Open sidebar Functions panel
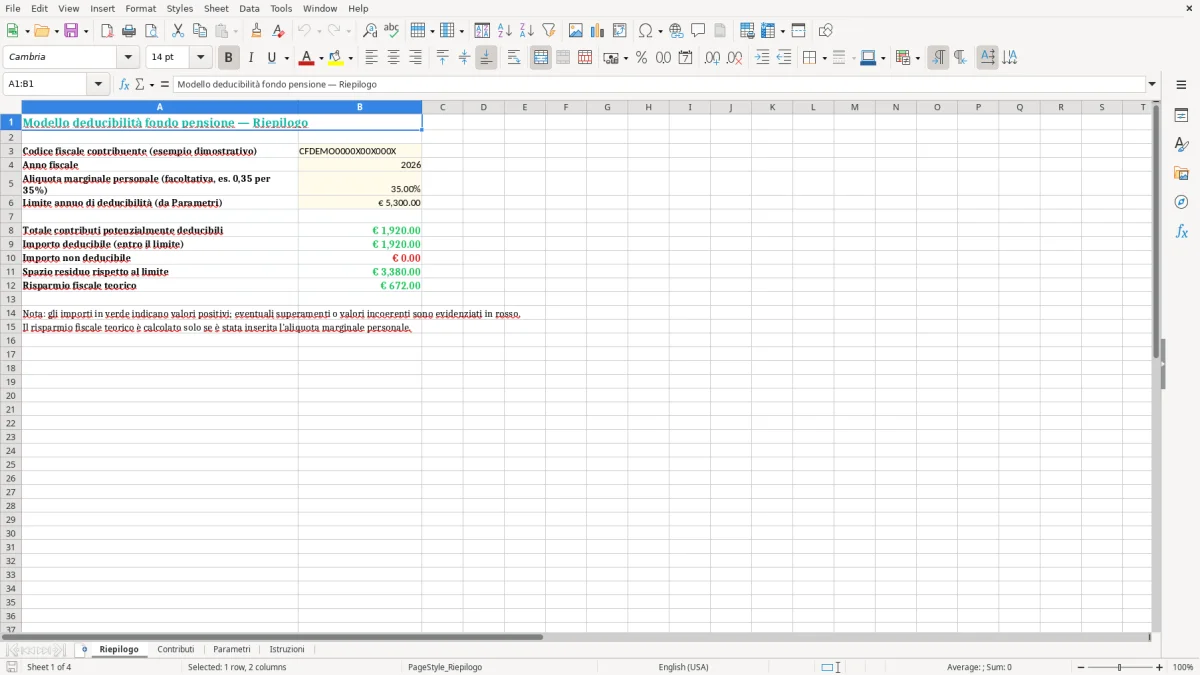 (1181, 231)
